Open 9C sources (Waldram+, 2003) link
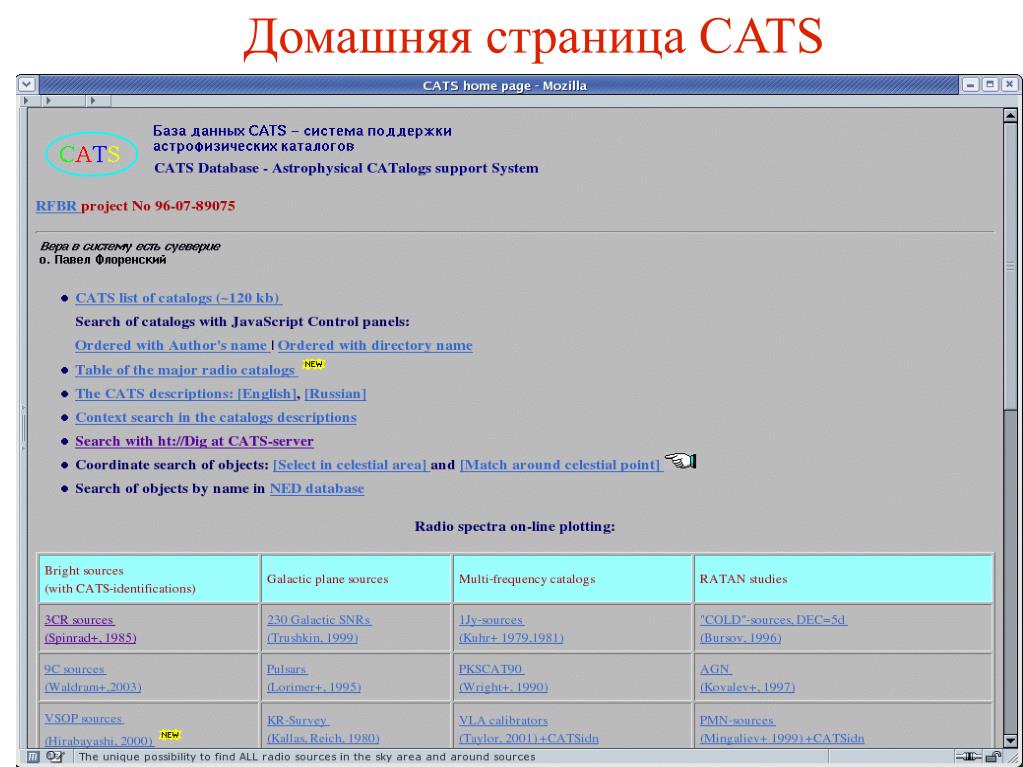This screenshot has width=1023, height=767. point(93,678)
